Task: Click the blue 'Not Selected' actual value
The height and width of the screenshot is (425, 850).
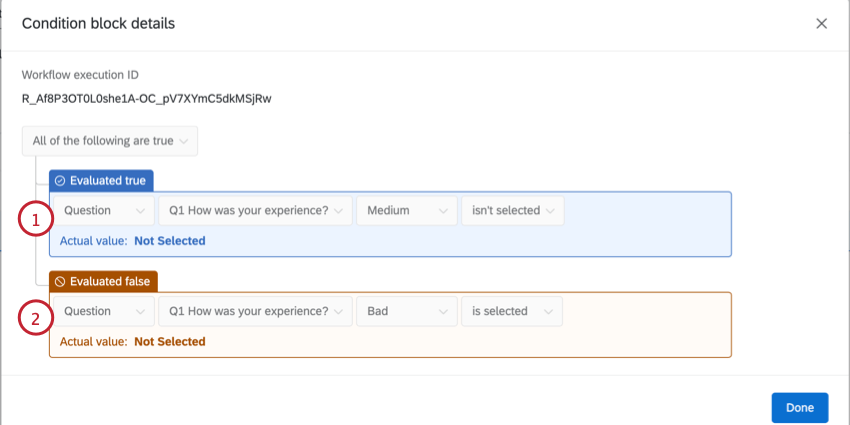Action: click(169, 241)
